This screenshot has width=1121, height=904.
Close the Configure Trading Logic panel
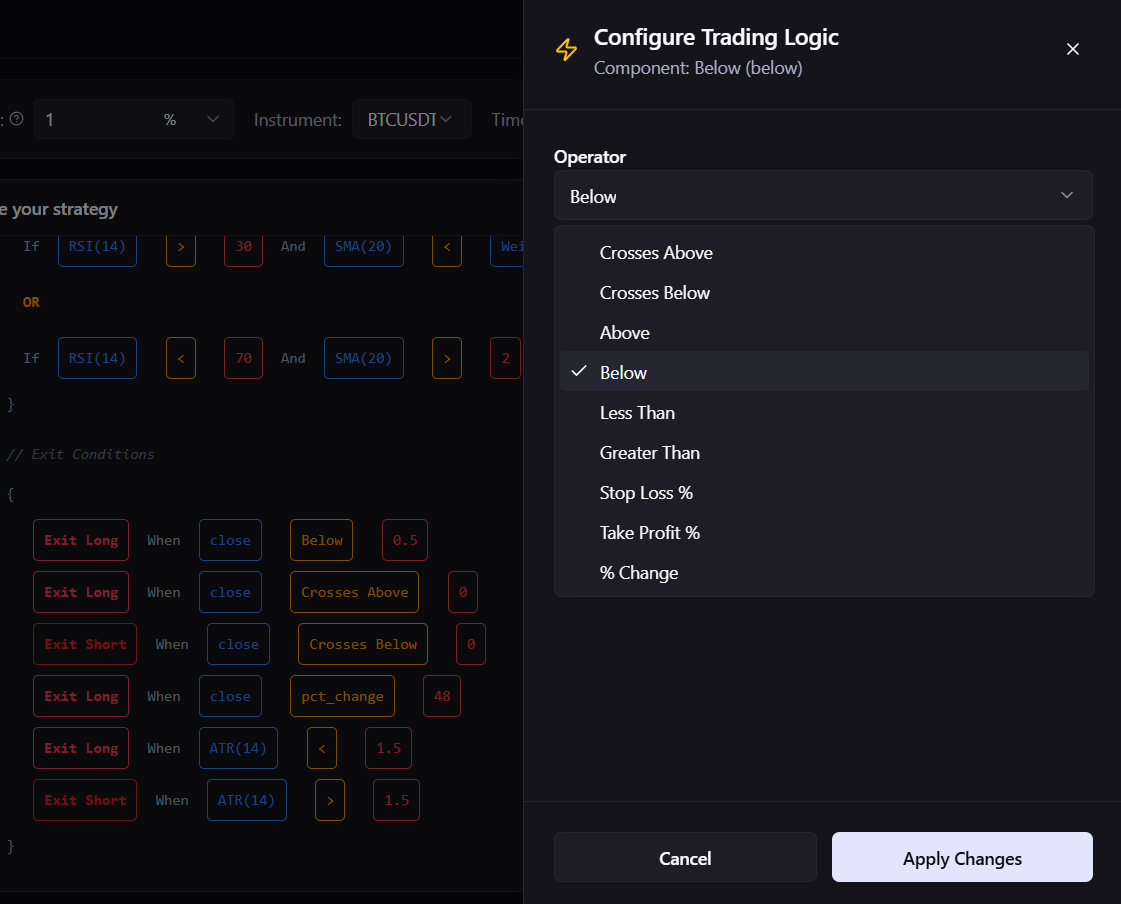tap(1072, 49)
